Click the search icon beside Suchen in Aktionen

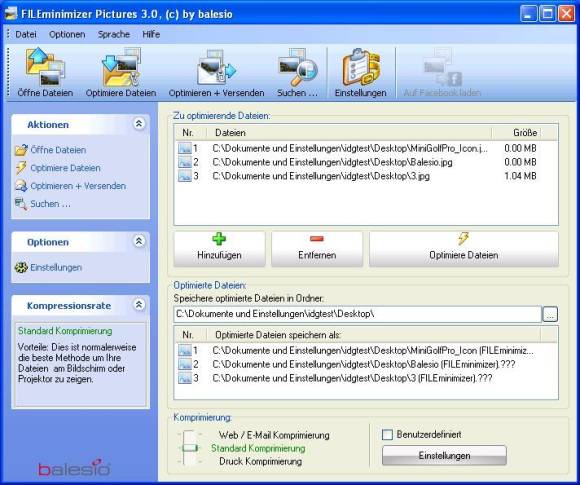click(21, 204)
